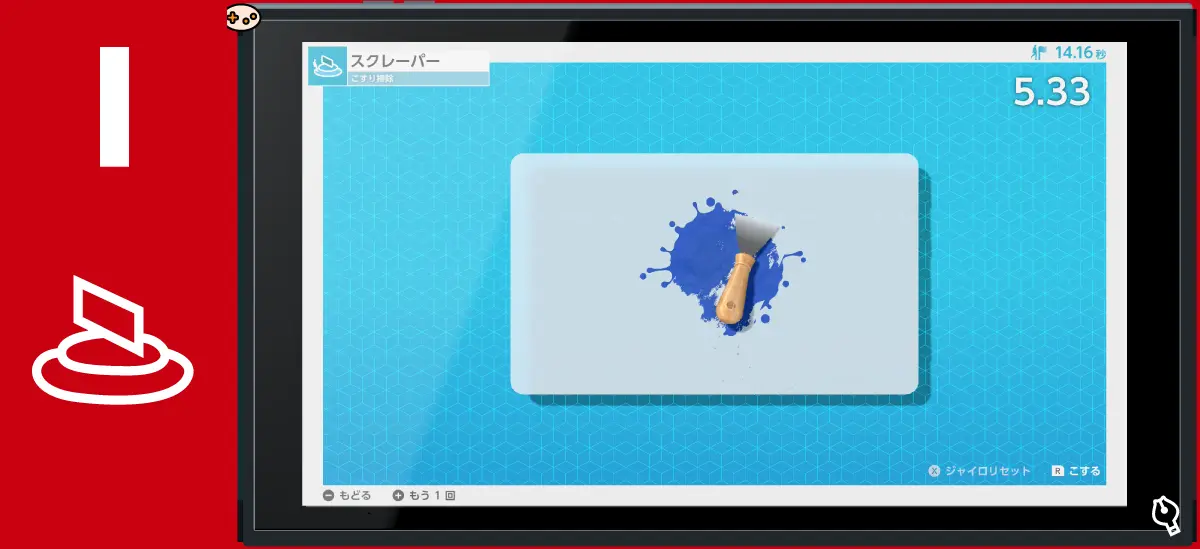
Task: Click the R button icon beside こする
Action: click(x=1057, y=471)
